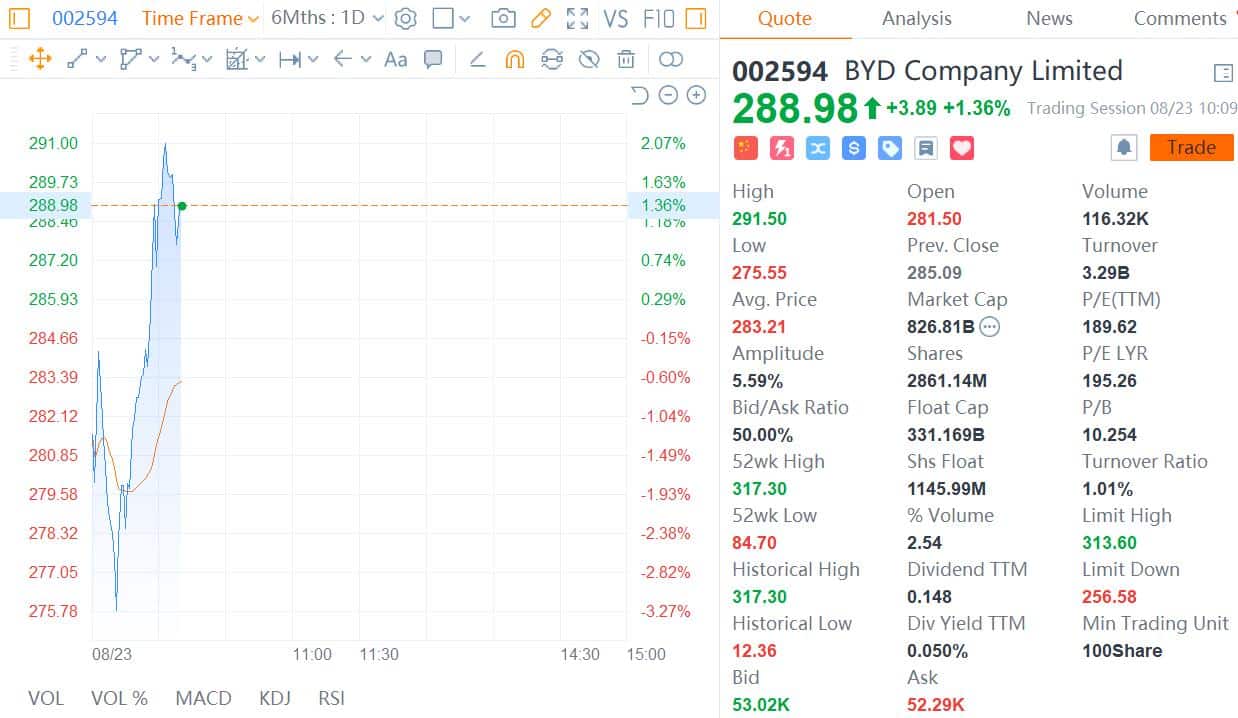Open the Time Frame dropdown
The image size is (1238, 718).
200,18
